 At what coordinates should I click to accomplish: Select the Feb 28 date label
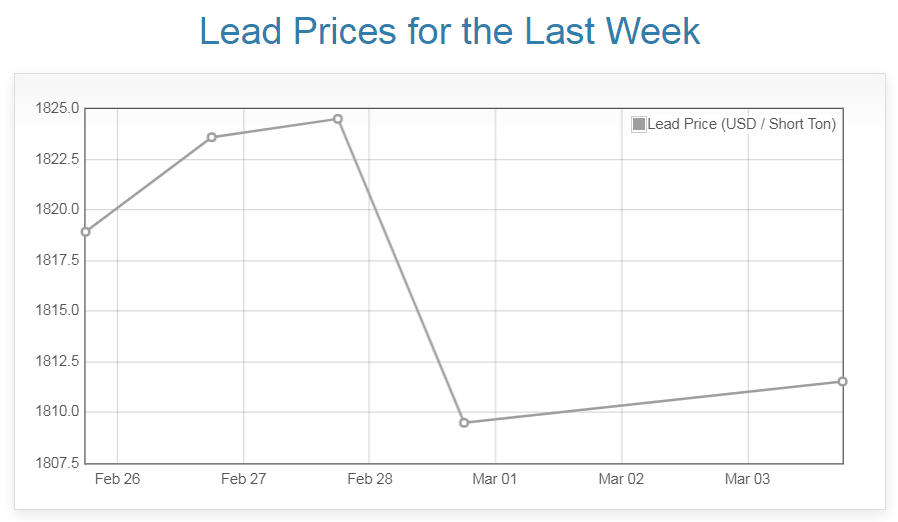click(x=369, y=479)
